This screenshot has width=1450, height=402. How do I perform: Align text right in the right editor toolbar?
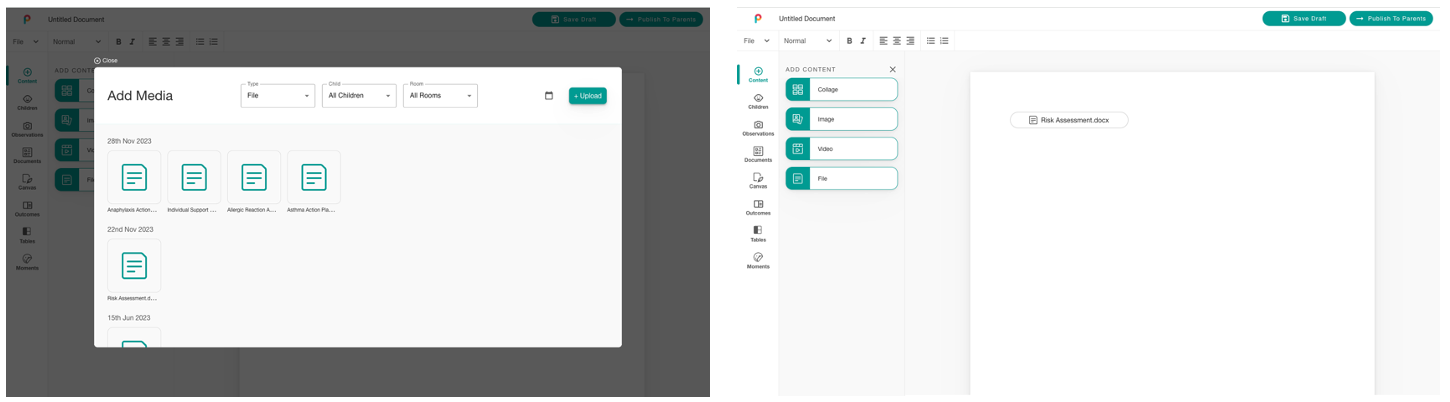pyautogui.click(x=910, y=41)
